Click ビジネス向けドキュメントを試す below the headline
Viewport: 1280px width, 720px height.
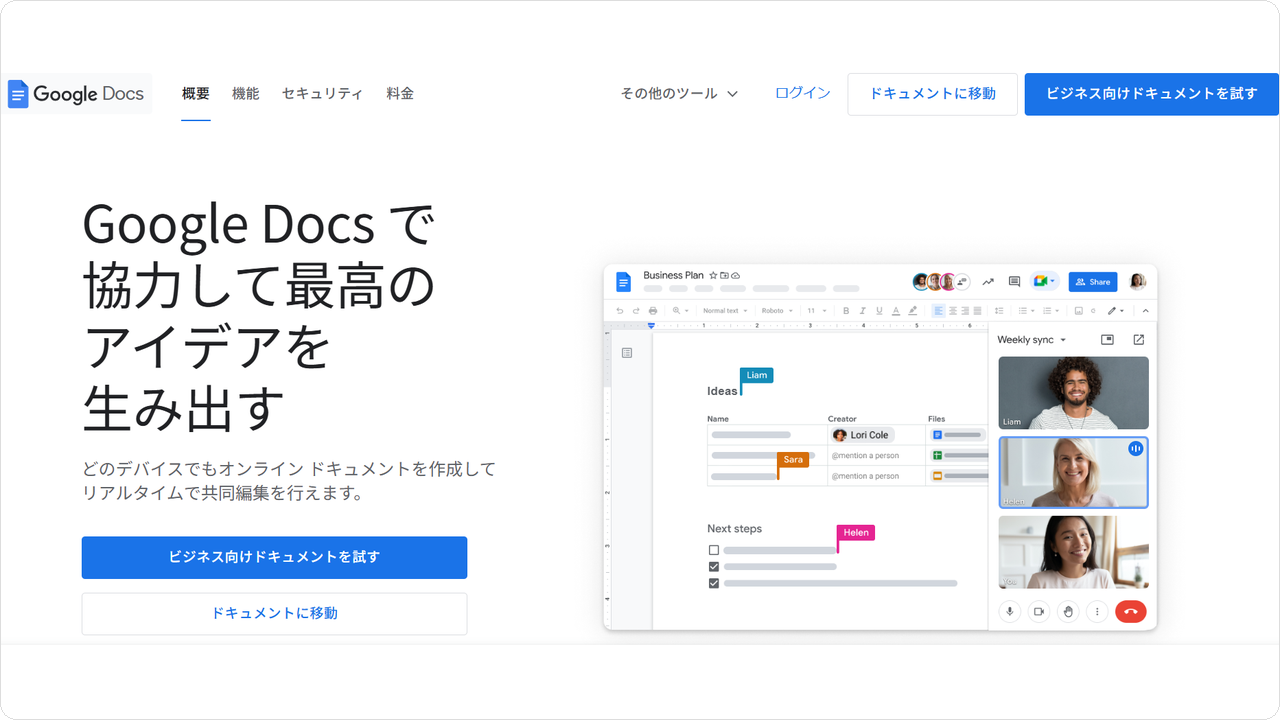click(274, 557)
